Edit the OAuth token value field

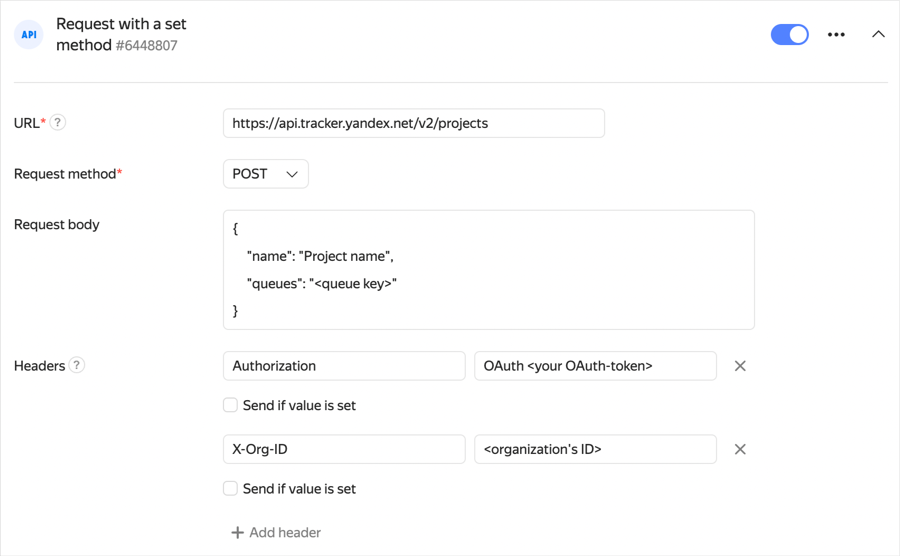[x=595, y=366]
